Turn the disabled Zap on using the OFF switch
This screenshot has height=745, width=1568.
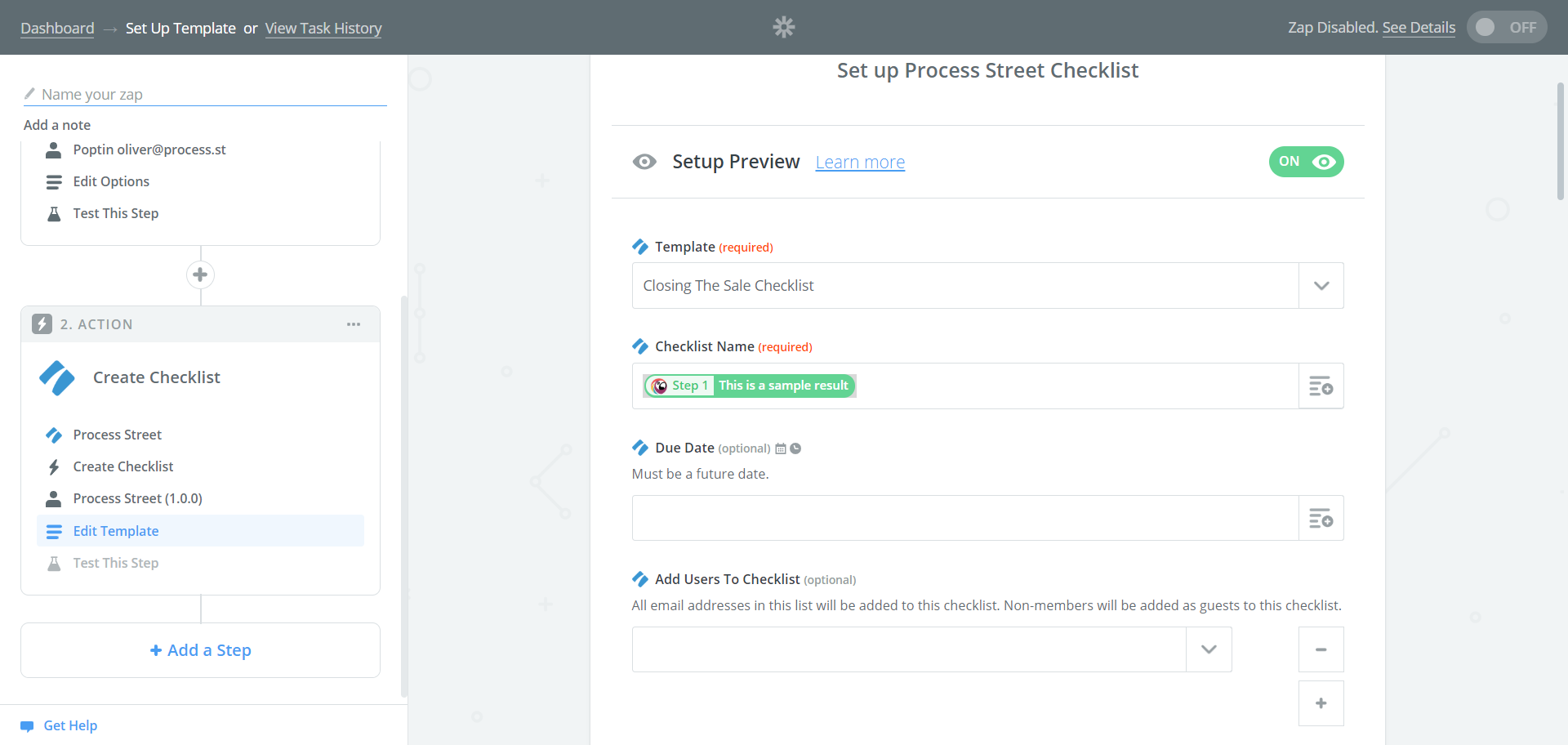click(x=1507, y=26)
